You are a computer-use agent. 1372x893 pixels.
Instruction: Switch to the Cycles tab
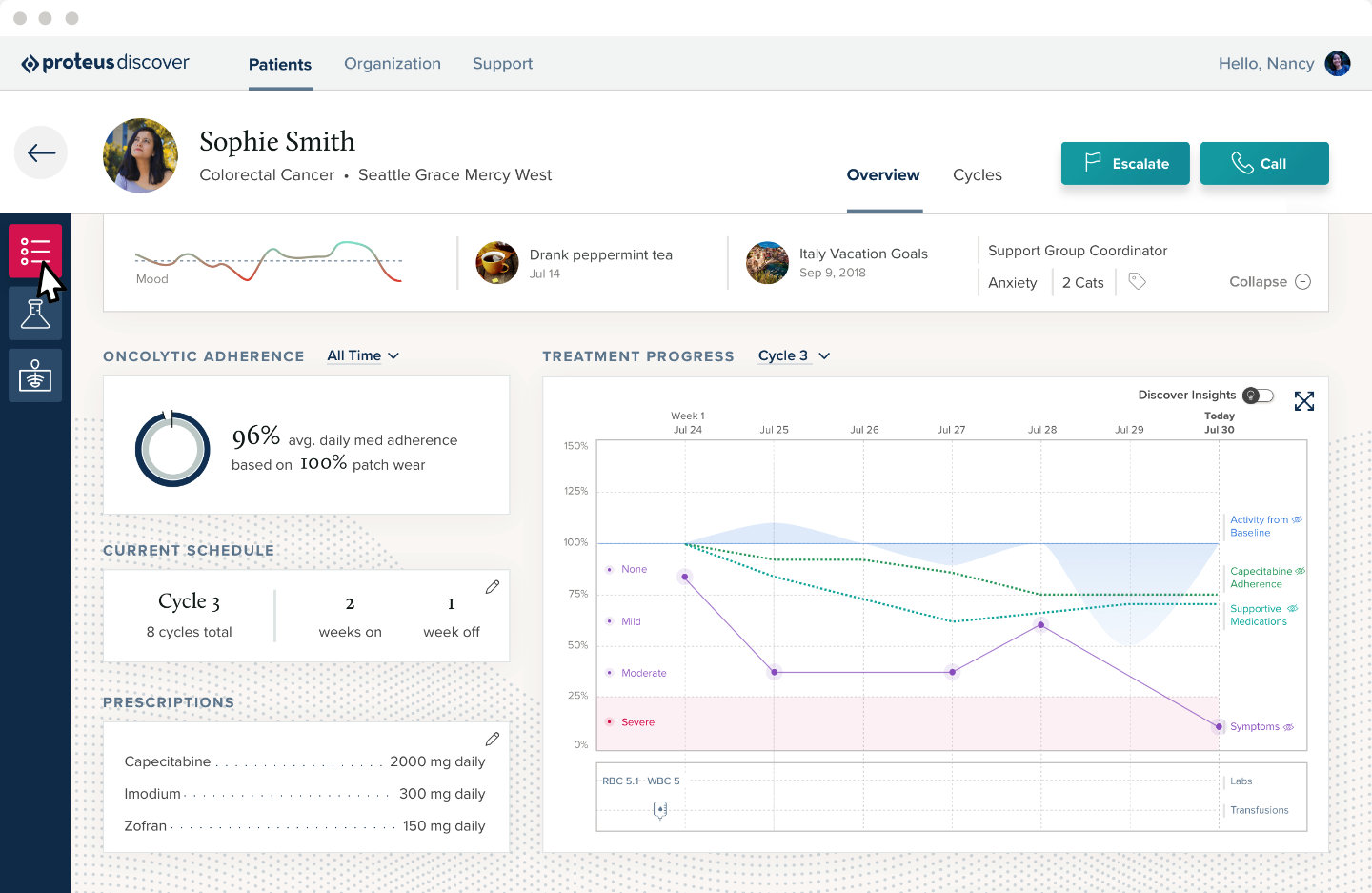[x=977, y=175]
